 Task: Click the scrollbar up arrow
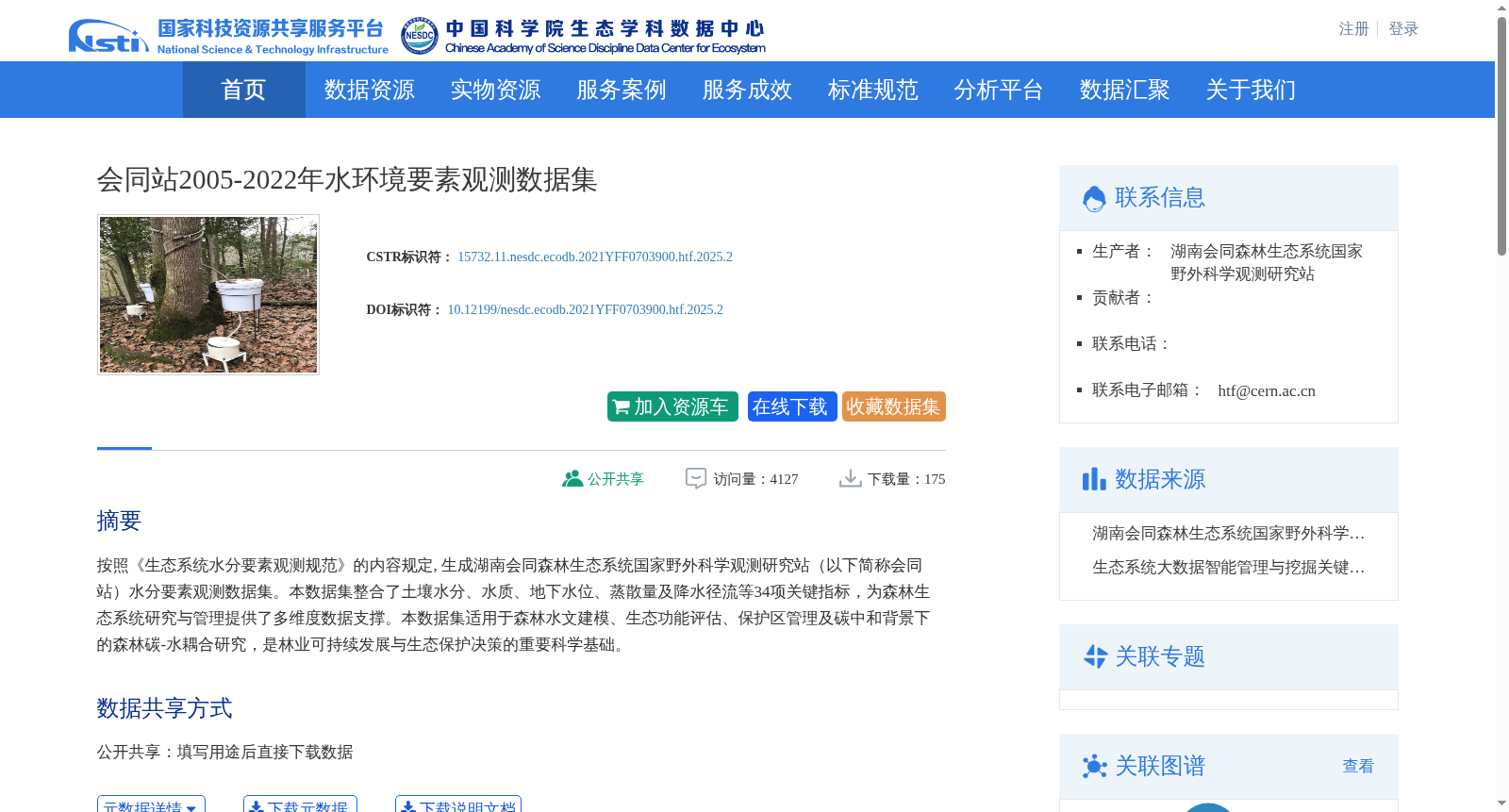1501,8
